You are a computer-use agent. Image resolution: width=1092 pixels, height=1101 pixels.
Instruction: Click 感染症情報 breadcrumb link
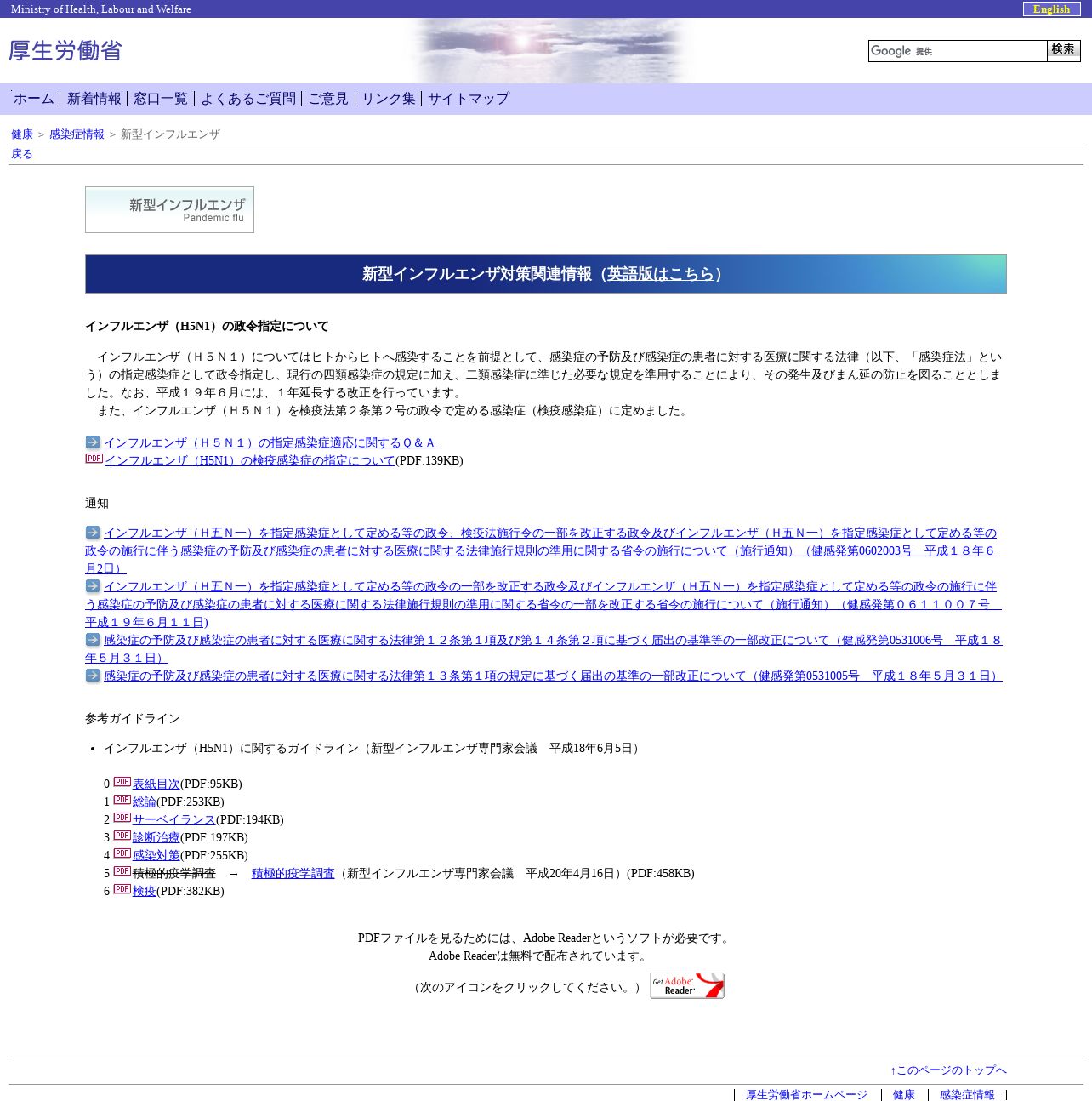click(x=77, y=134)
